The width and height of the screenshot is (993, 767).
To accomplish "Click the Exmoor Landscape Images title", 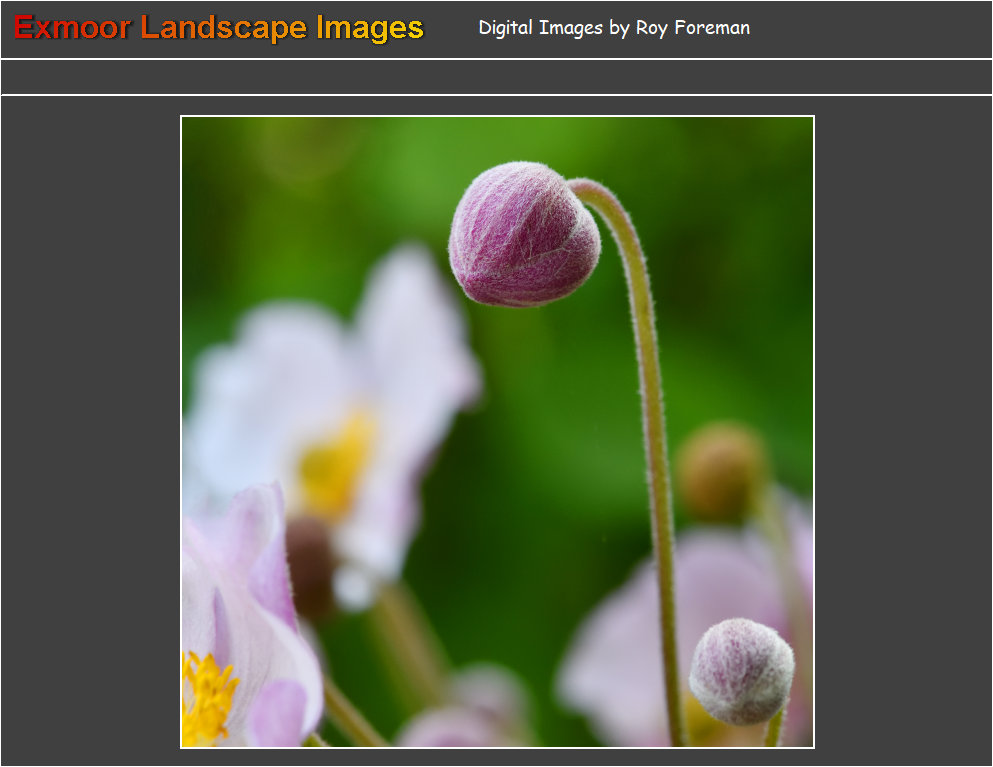I will (x=219, y=28).
